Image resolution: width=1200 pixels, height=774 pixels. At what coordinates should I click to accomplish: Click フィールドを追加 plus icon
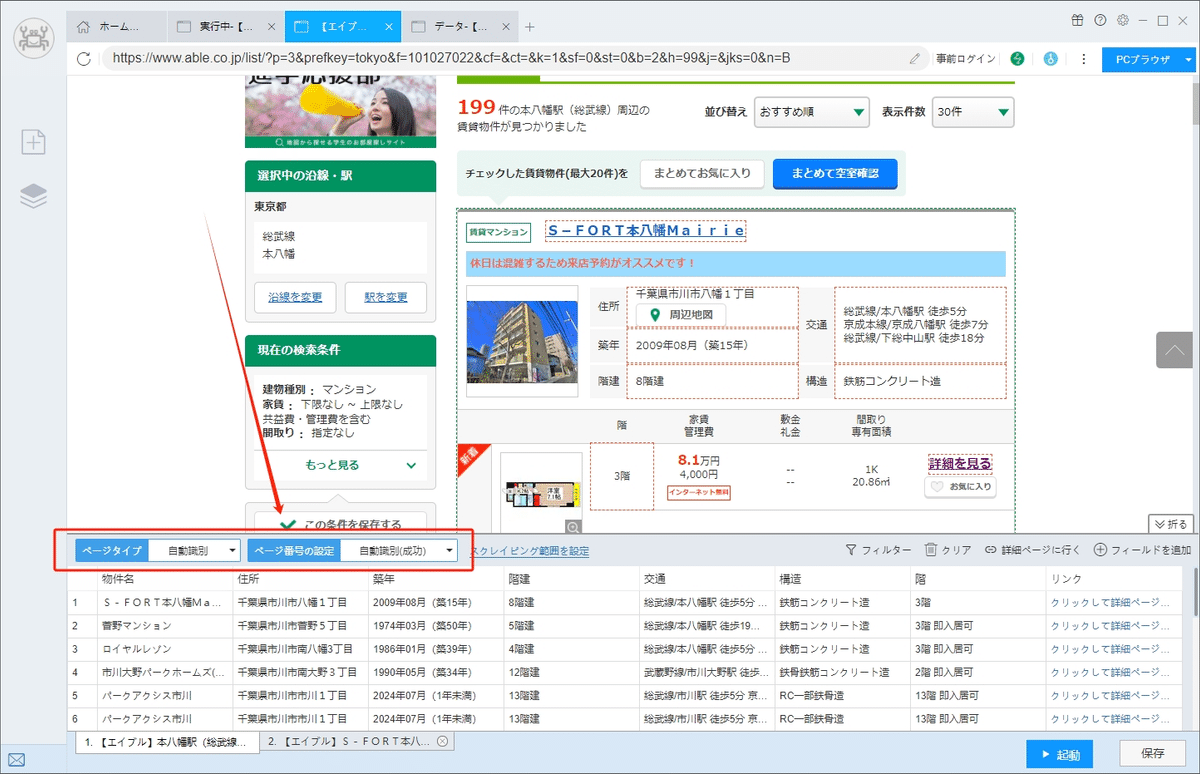pyautogui.click(x=1100, y=550)
